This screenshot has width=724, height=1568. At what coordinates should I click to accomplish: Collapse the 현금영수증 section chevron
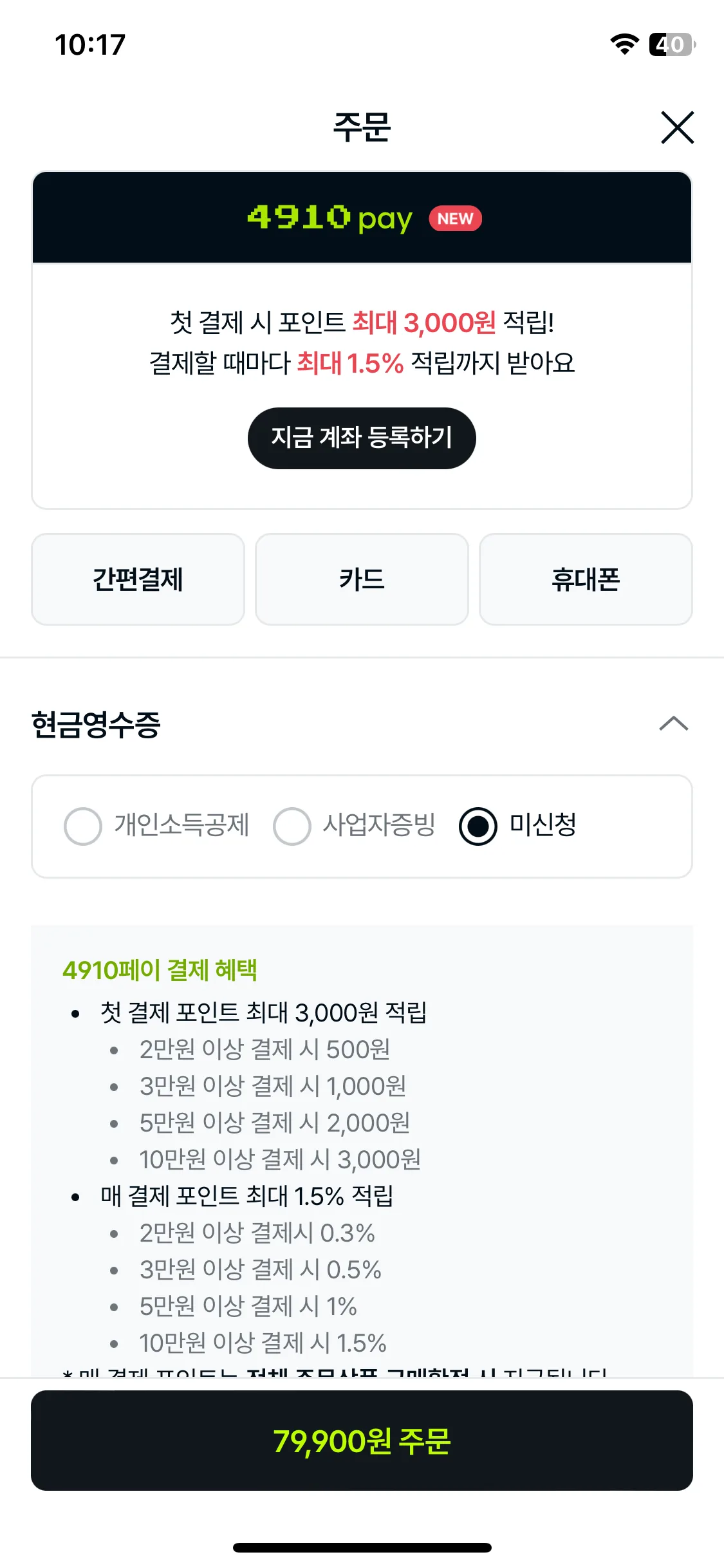[x=674, y=724]
